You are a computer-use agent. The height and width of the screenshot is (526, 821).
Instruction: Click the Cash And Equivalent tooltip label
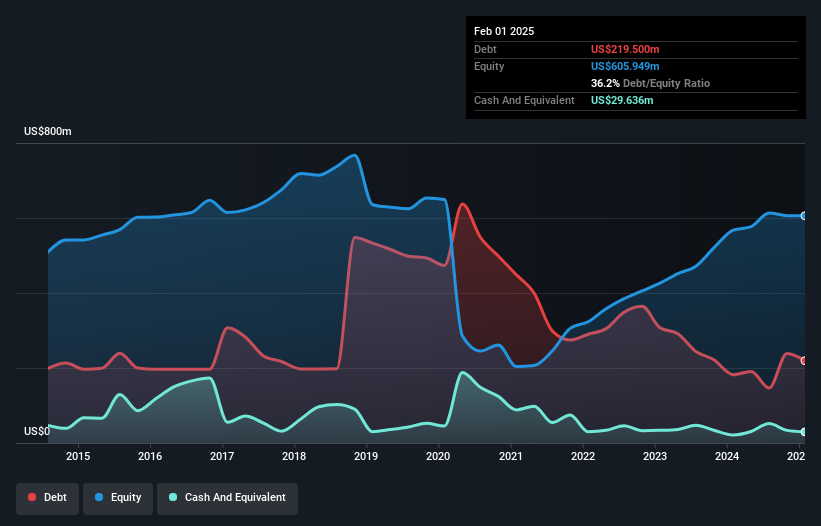pyautogui.click(x=524, y=100)
